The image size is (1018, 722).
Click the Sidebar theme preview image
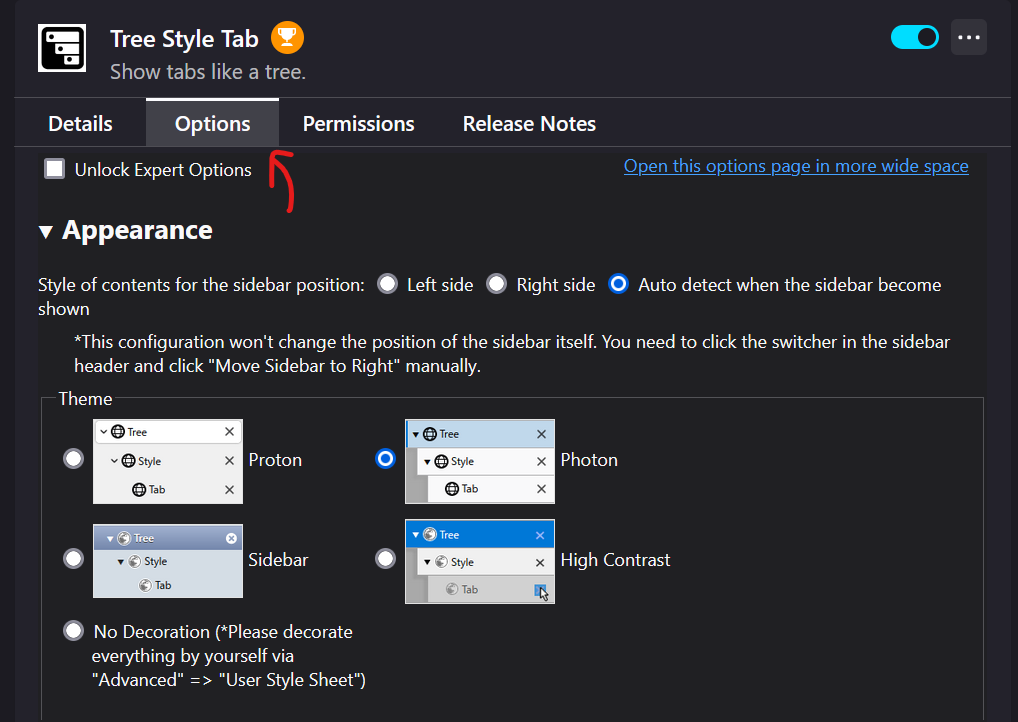[x=167, y=560]
